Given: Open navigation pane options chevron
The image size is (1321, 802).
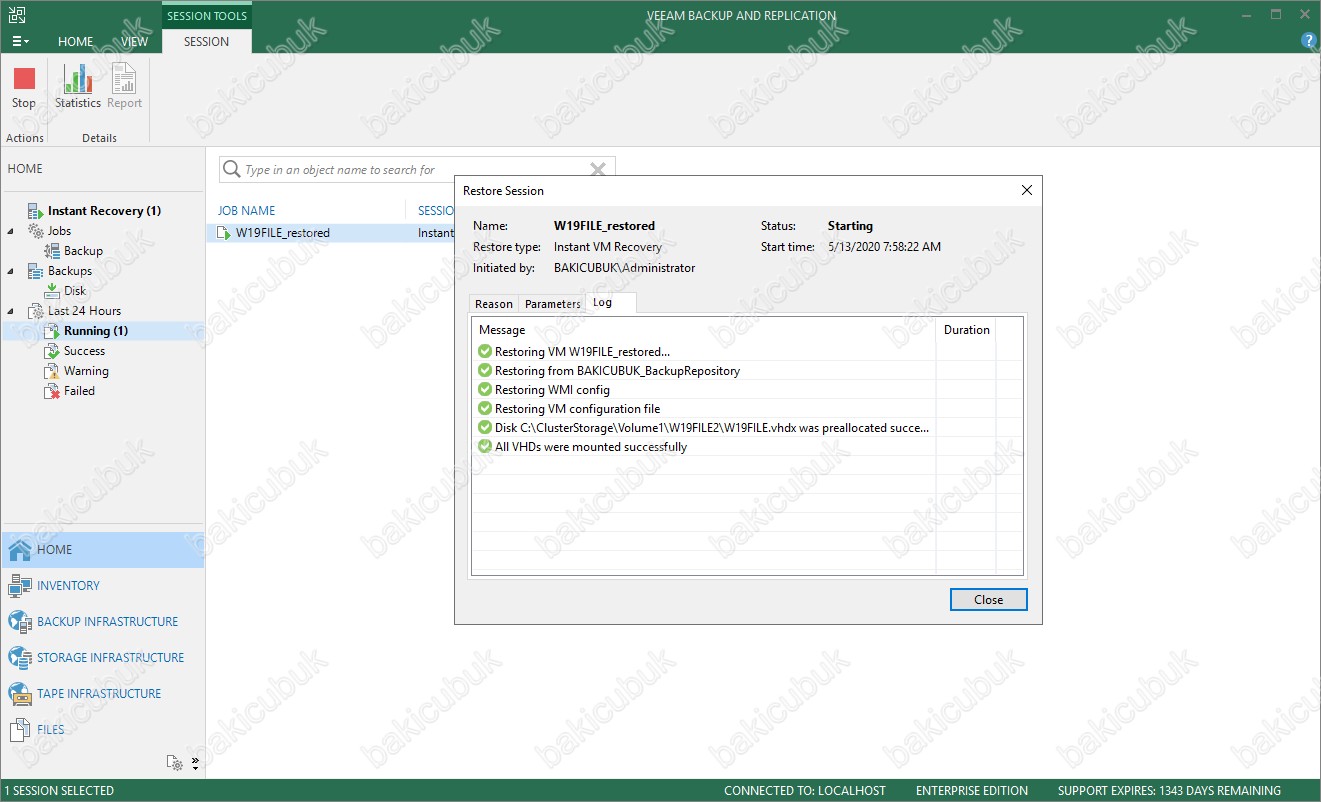Looking at the screenshot, I should 195,763.
